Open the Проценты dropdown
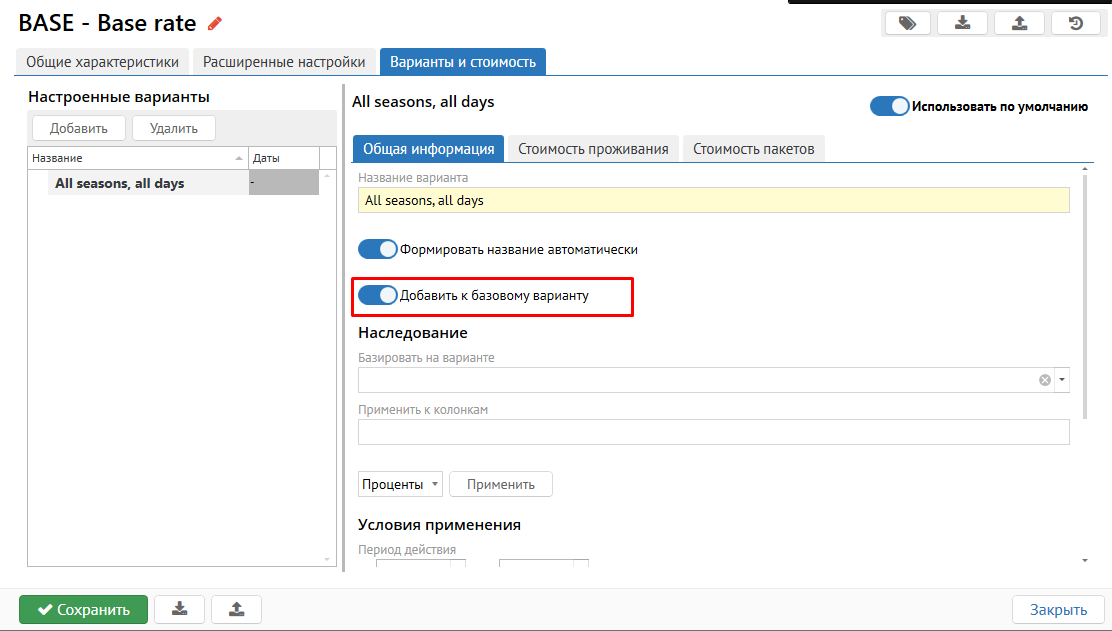Screen dimensions: 1112x631 click(x=400, y=484)
